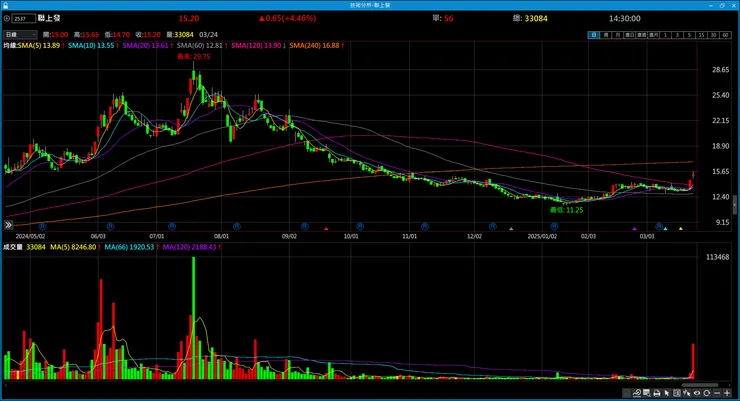The height and width of the screenshot is (401, 740).
Task: Click the MA(120) 2188.43 volume label
Action: tap(189, 247)
